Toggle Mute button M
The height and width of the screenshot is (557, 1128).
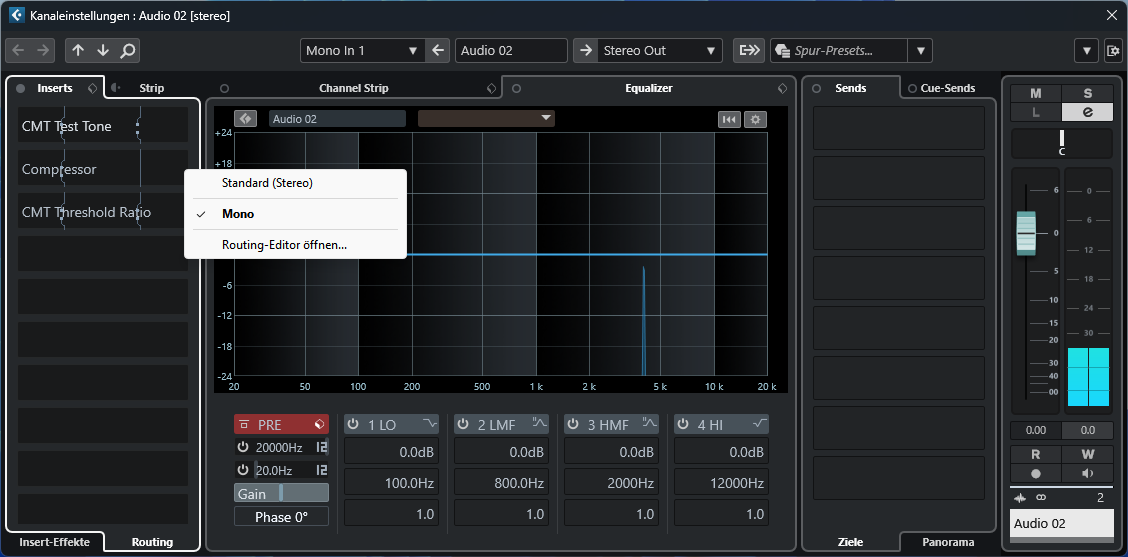point(1036,94)
